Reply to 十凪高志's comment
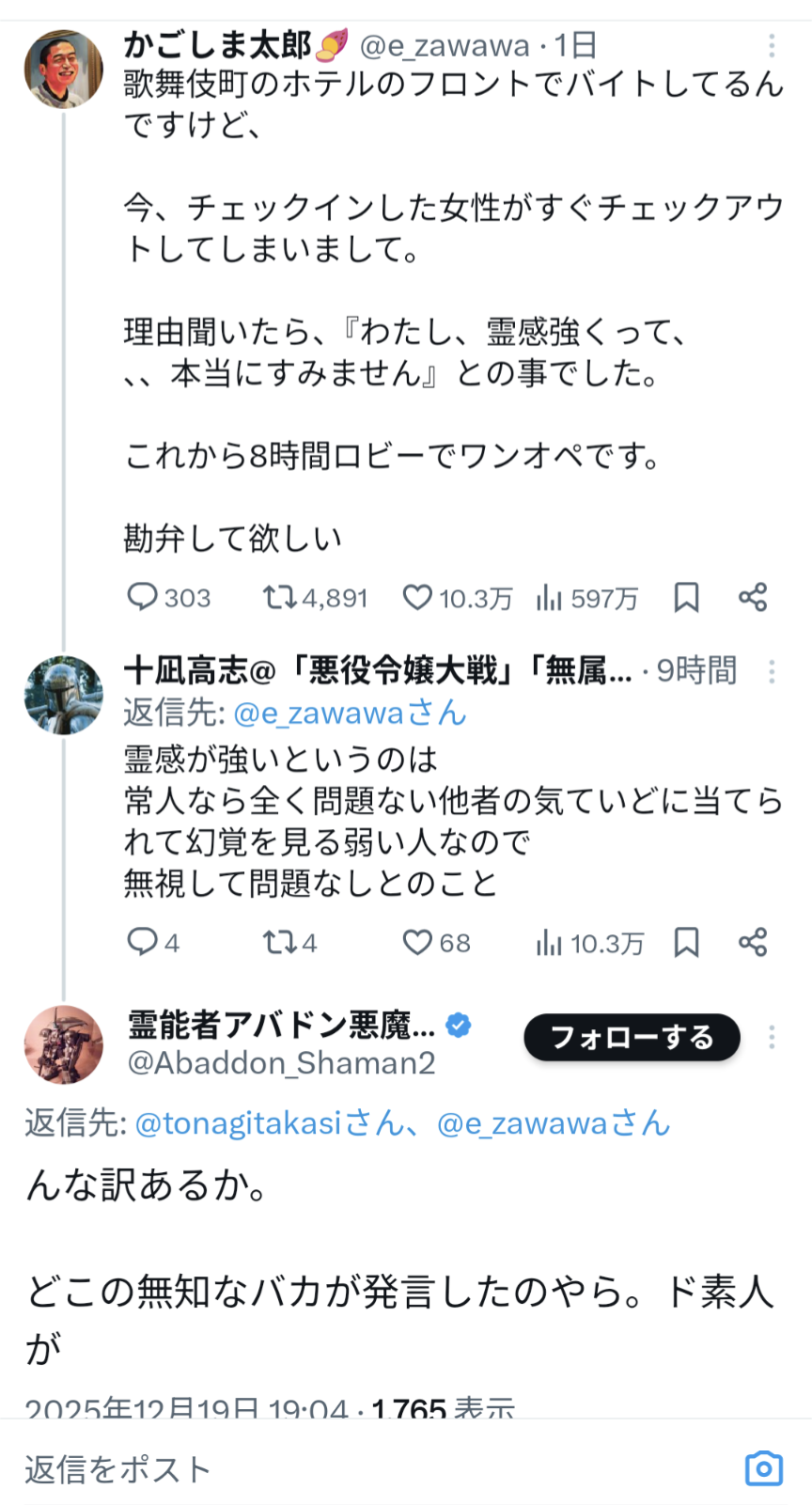812x1505 pixels. coord(143,942)
